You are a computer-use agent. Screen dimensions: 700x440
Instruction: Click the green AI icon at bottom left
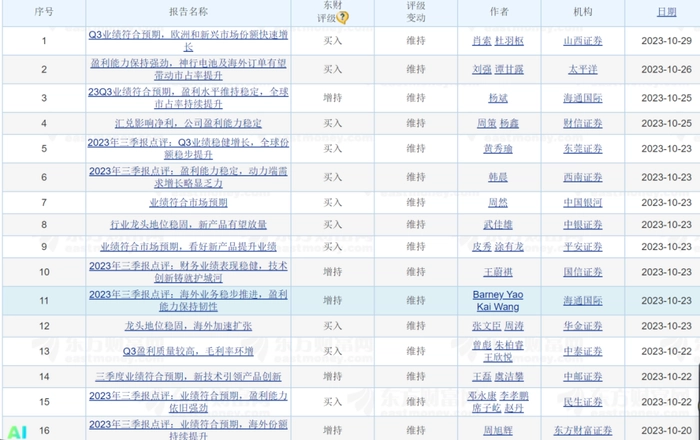[17, 432]
